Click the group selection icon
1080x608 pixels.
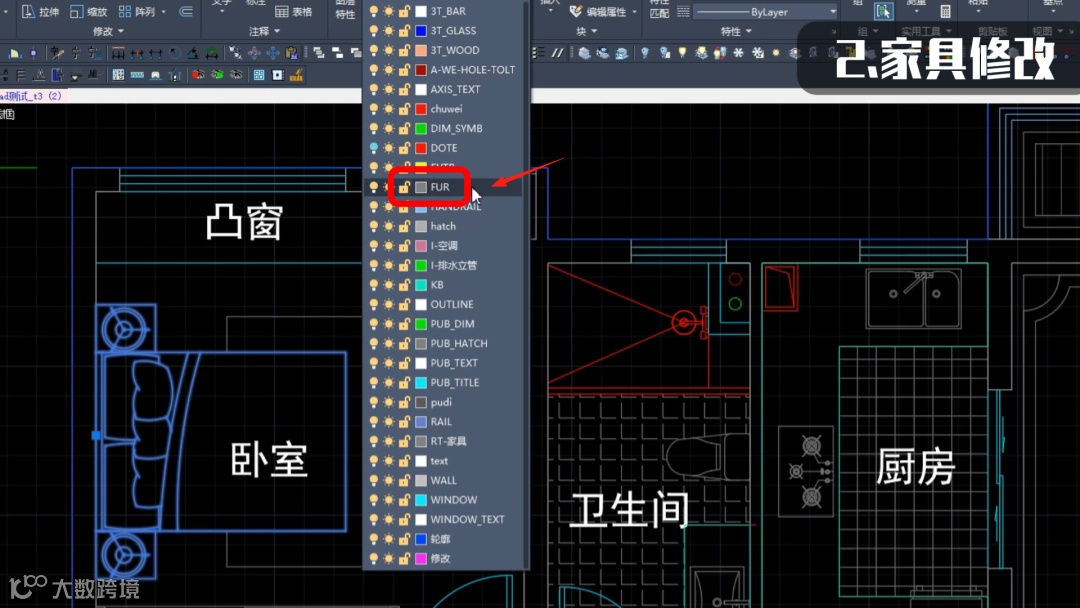883,11
